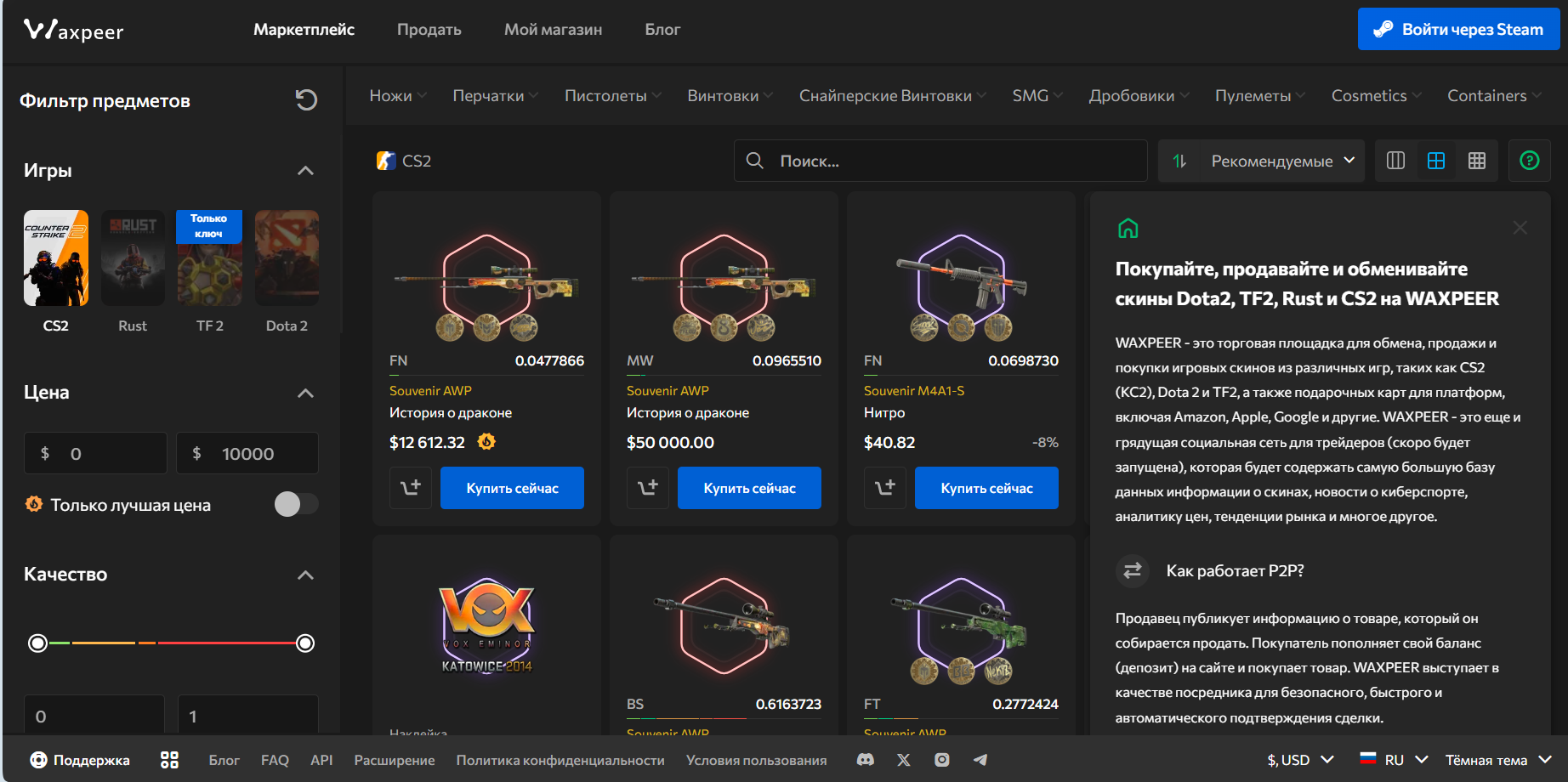
Task: Open Мой магазин in the top menu
Action: [x=553, y=30]
